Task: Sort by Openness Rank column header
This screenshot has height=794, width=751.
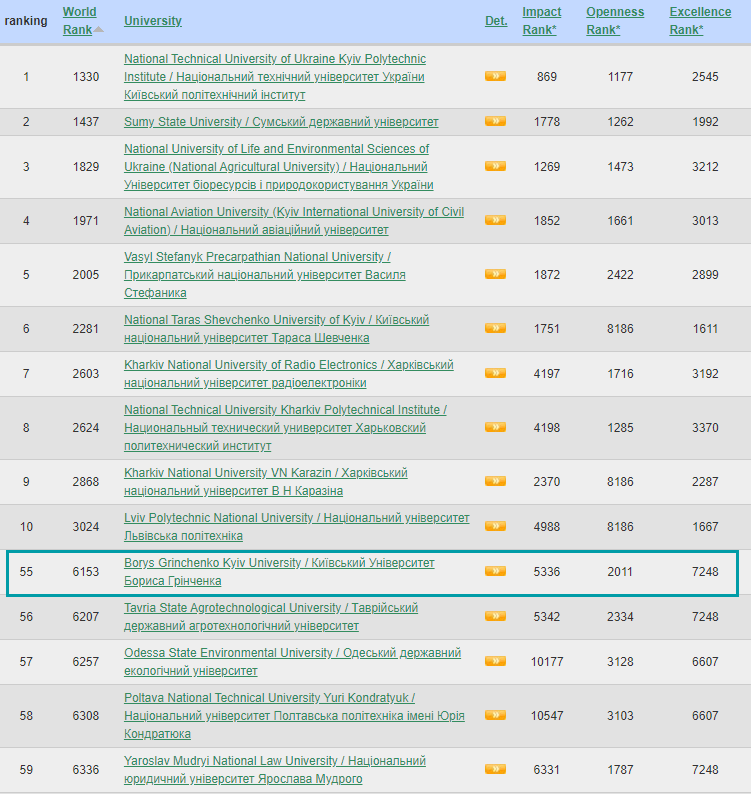Action: [615, 21]
